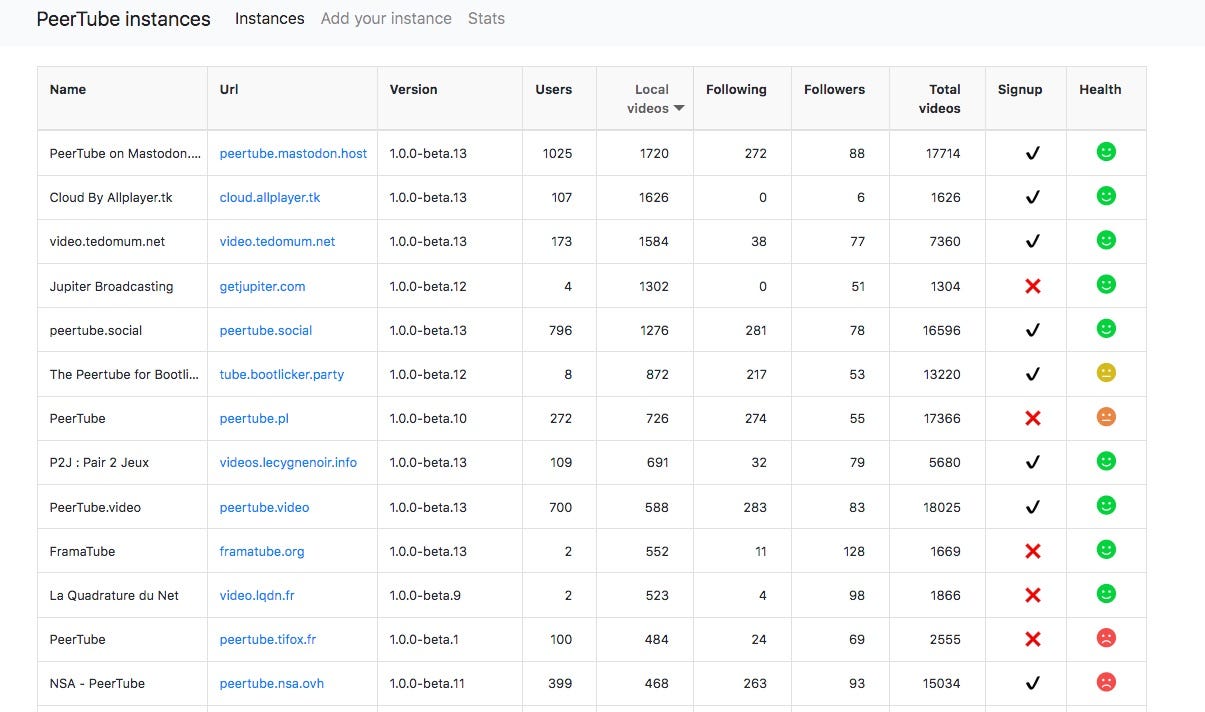Click health smiley in video.tedomum.net row

pyautogui.click(x=1105, y=240)
